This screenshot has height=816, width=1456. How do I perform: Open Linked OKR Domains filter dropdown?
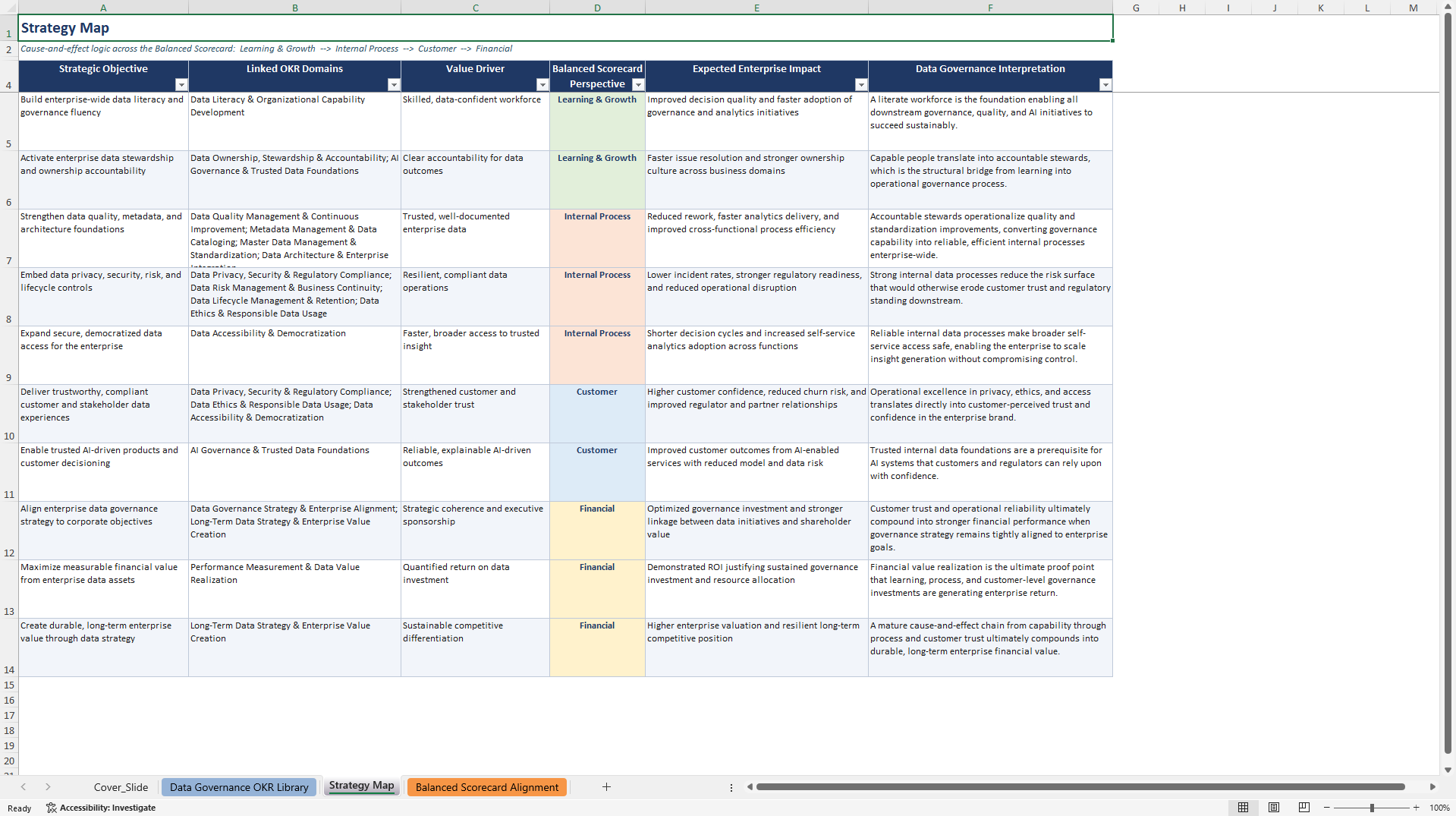(393, 85)
